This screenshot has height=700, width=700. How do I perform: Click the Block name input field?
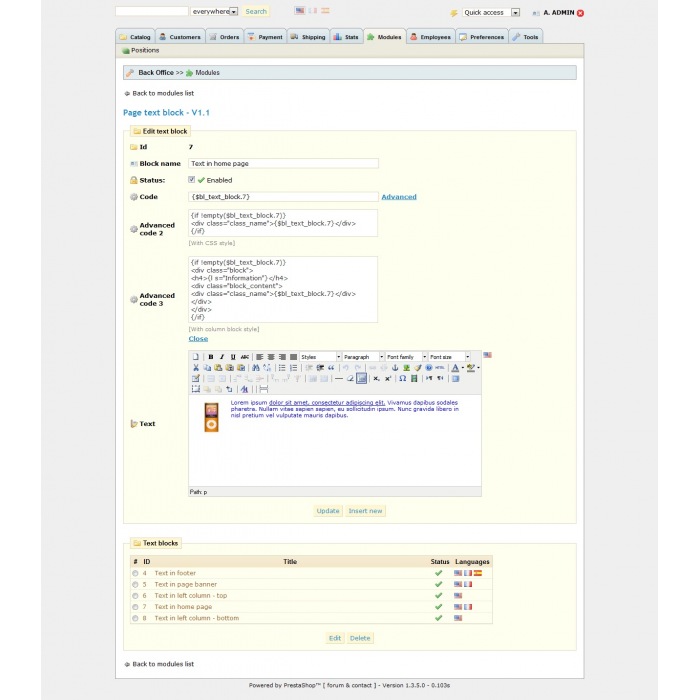(x=283, y=163)
